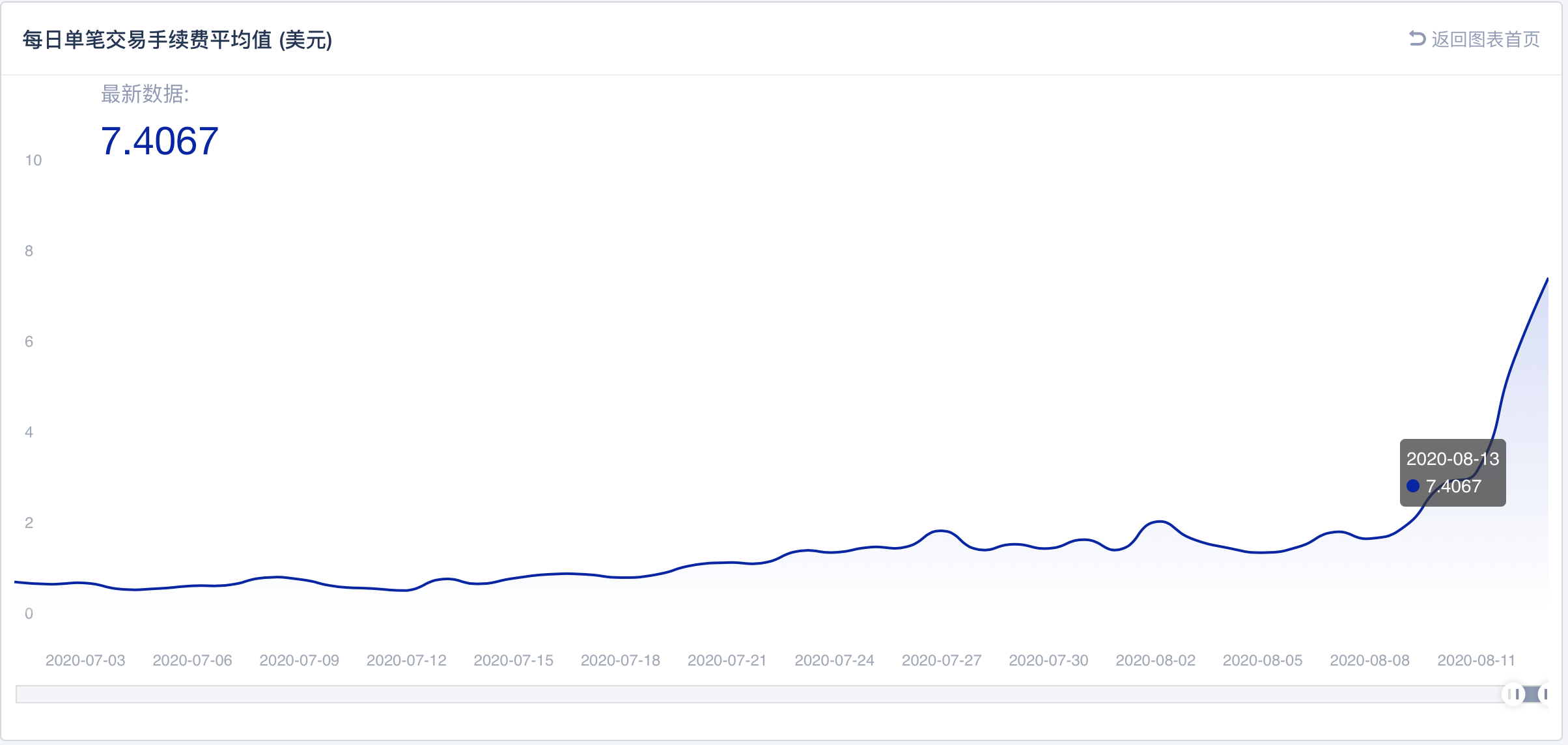Viewport: 1568px width, 745px height.
Task: Click the dark selected range between slider handles
Action: [x=1530, y=694]
